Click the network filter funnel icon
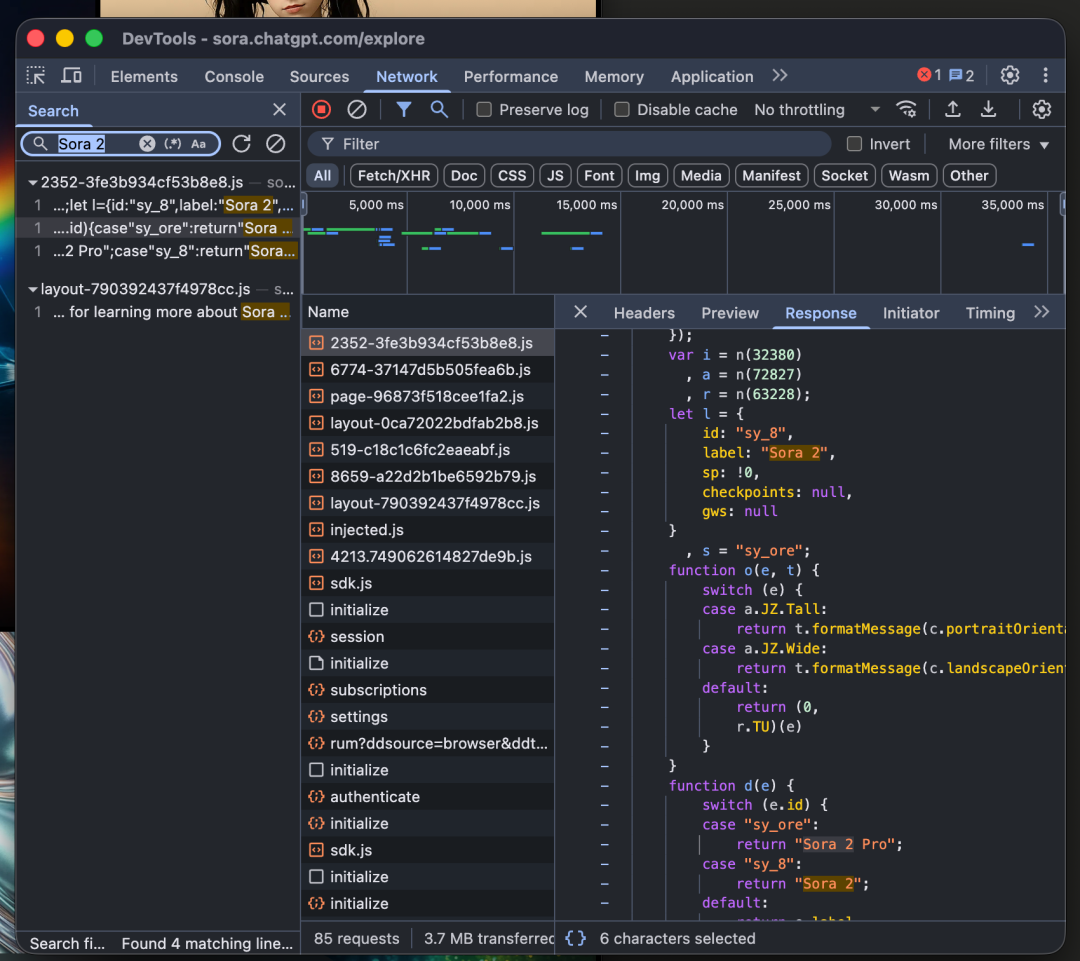This screenshot has height=961, width=1080. 403,110
